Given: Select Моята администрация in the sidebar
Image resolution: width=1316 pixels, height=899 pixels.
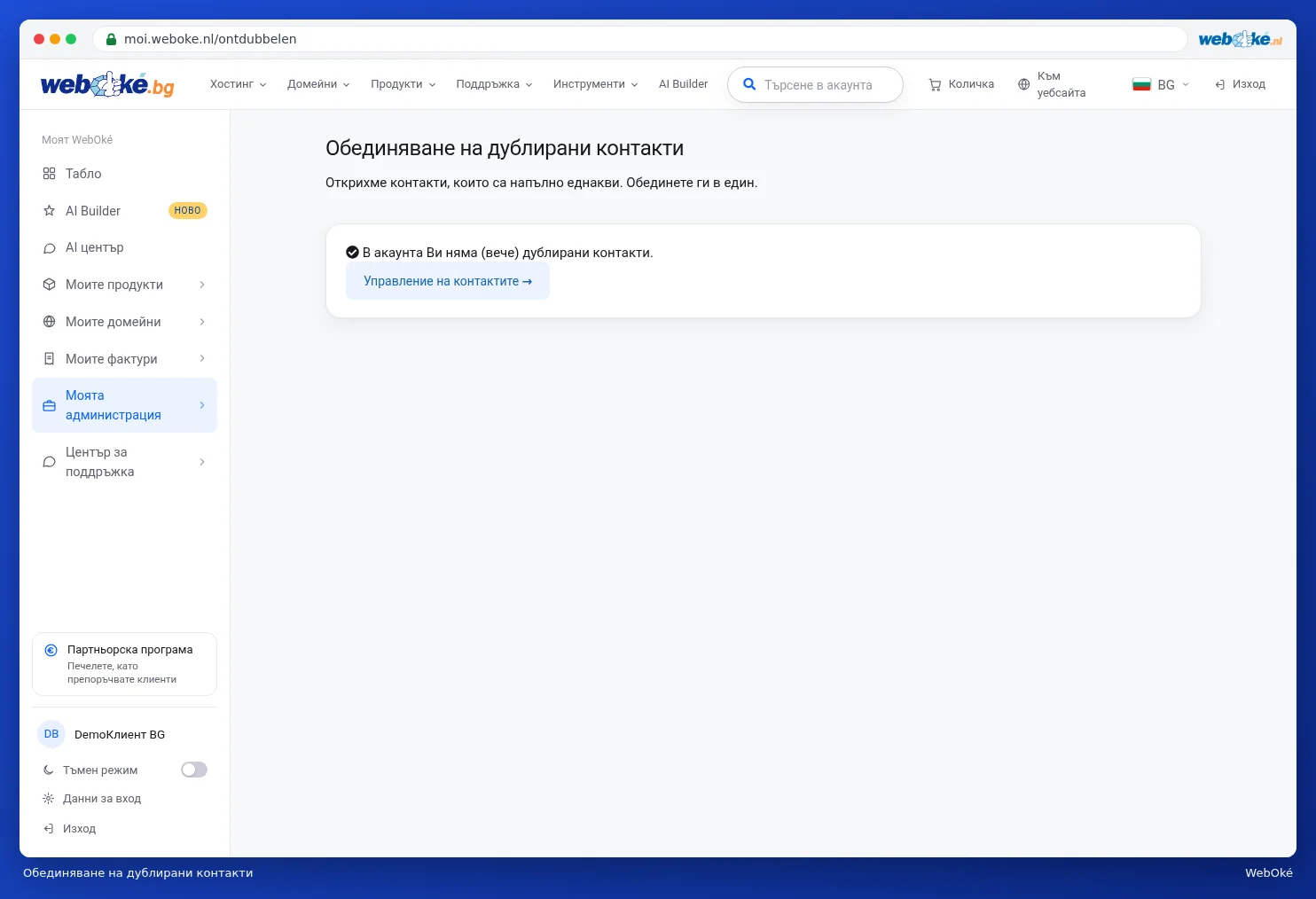Looking at the screenshot, I should (x=124, y=405).
